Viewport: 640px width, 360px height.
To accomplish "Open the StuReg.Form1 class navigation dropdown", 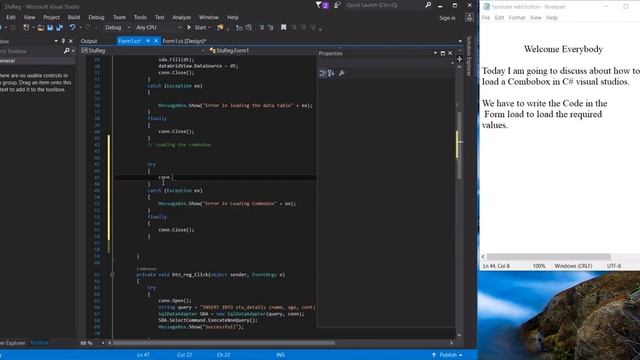I will (x=263, y=51).
